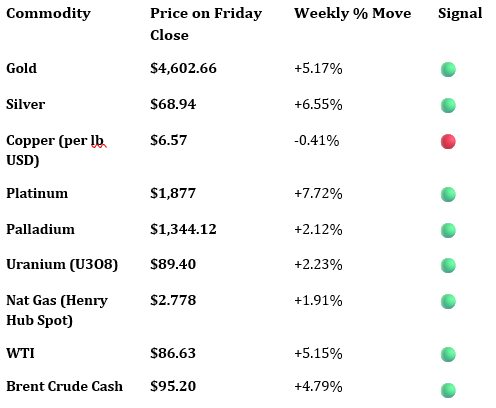Image resolution: width=496 pixels, height=408 pixels.
Task: Click the green signal dot for Palladium
Action: pyautogui.click(x=448, y=230)
